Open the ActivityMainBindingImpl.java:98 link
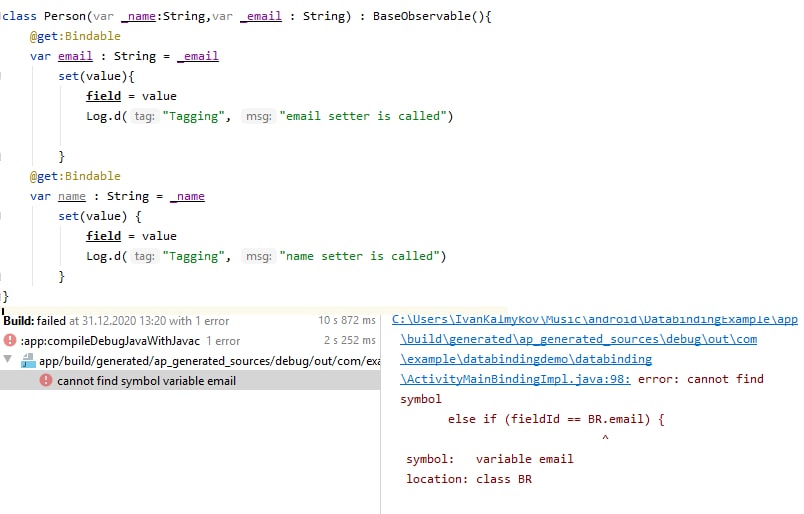Screen dimensions: 804x514 coord(515,379)
